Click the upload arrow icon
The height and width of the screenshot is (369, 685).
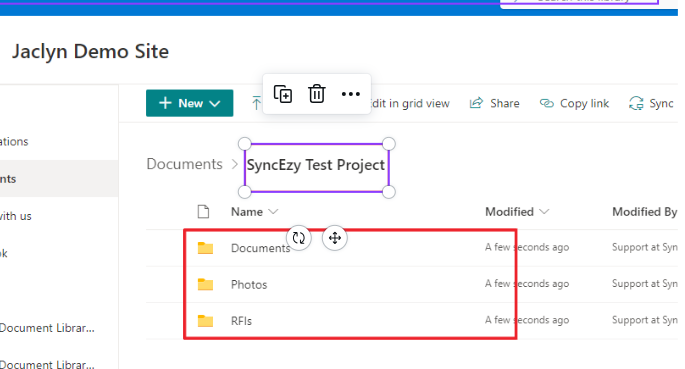[256, 103]
